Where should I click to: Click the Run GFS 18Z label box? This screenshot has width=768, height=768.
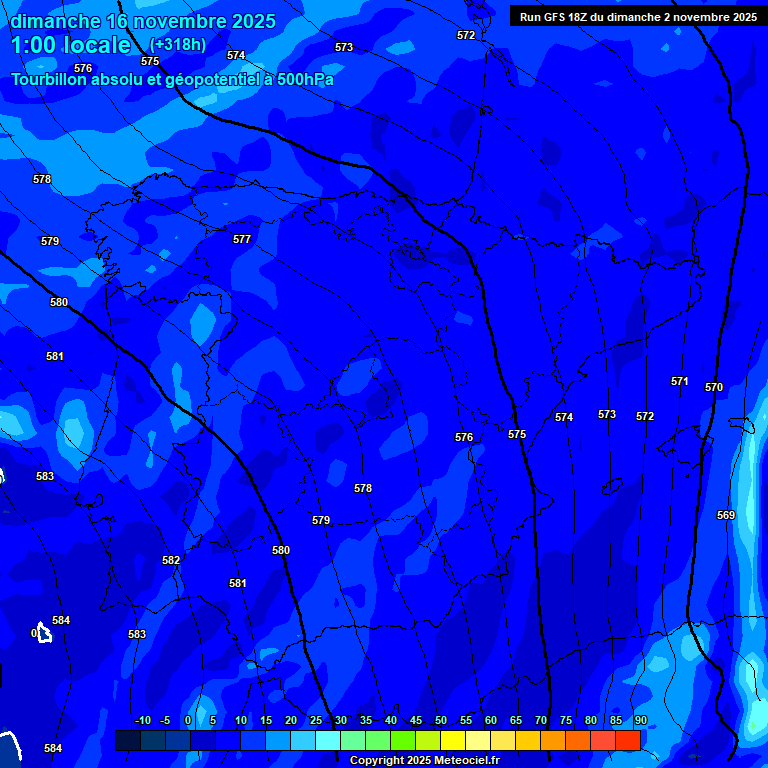click(x=638, y=16)
